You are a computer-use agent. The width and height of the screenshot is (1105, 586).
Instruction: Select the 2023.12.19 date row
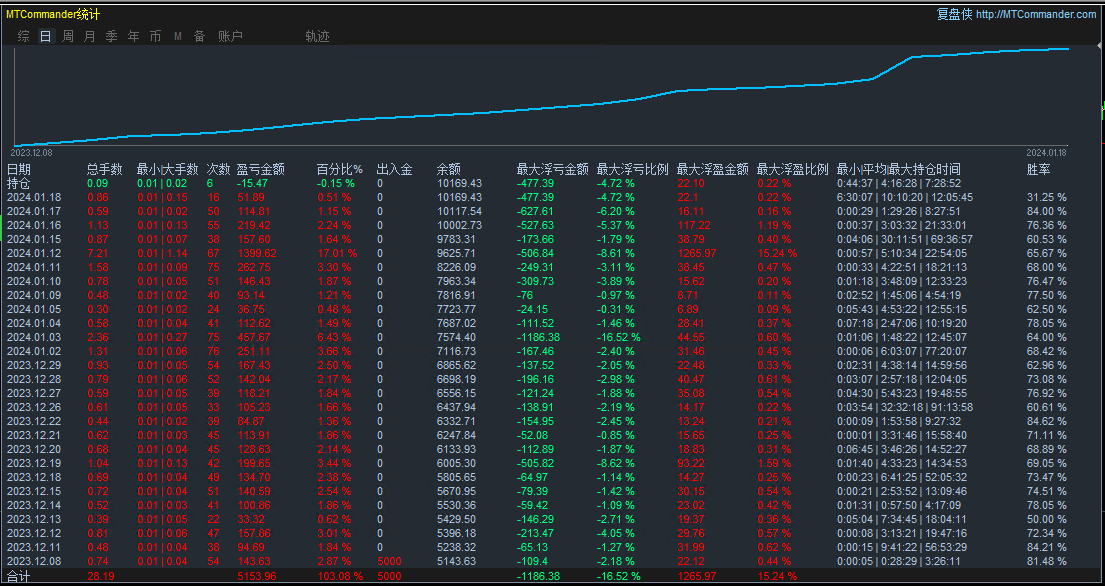pos(34,463)
